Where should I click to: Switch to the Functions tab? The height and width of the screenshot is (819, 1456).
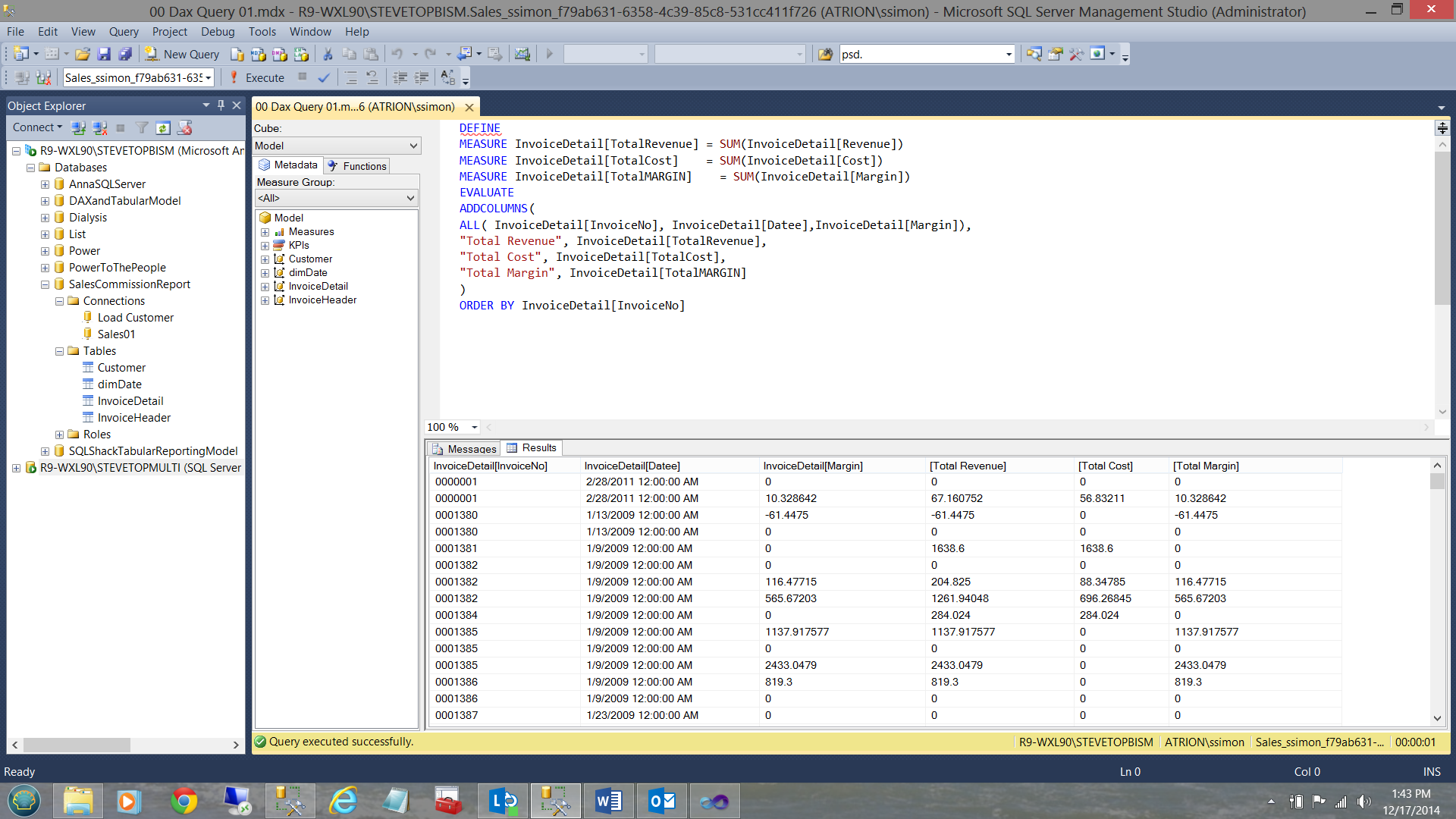[356, 166]
